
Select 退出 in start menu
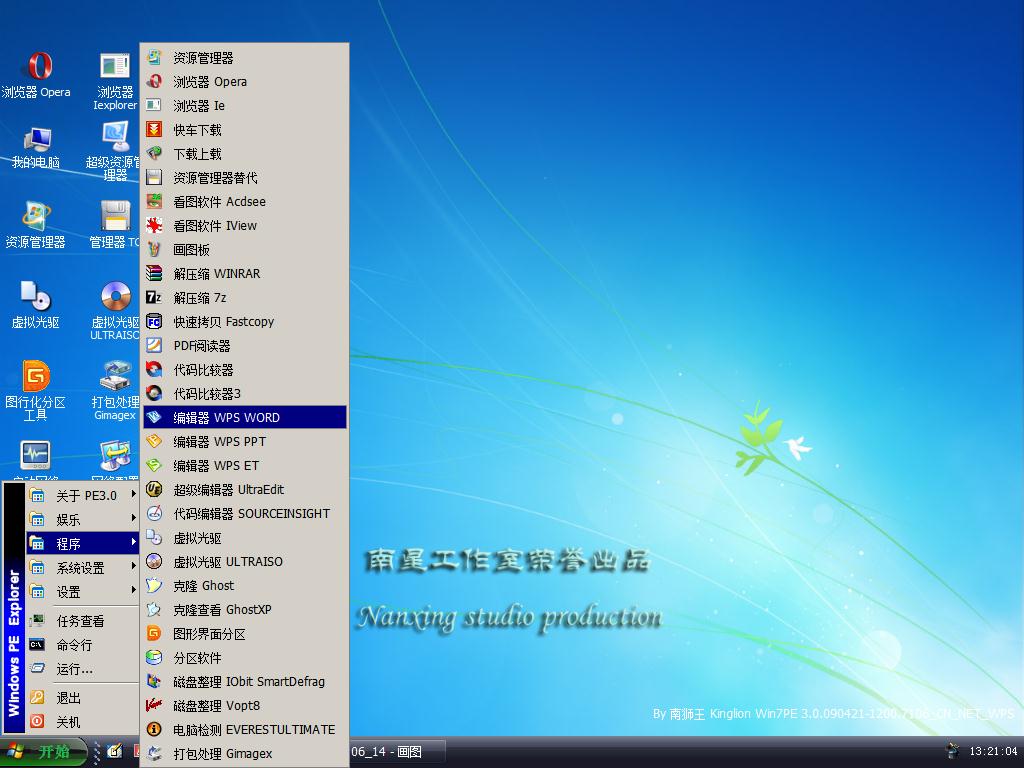[x=82, y=697]
